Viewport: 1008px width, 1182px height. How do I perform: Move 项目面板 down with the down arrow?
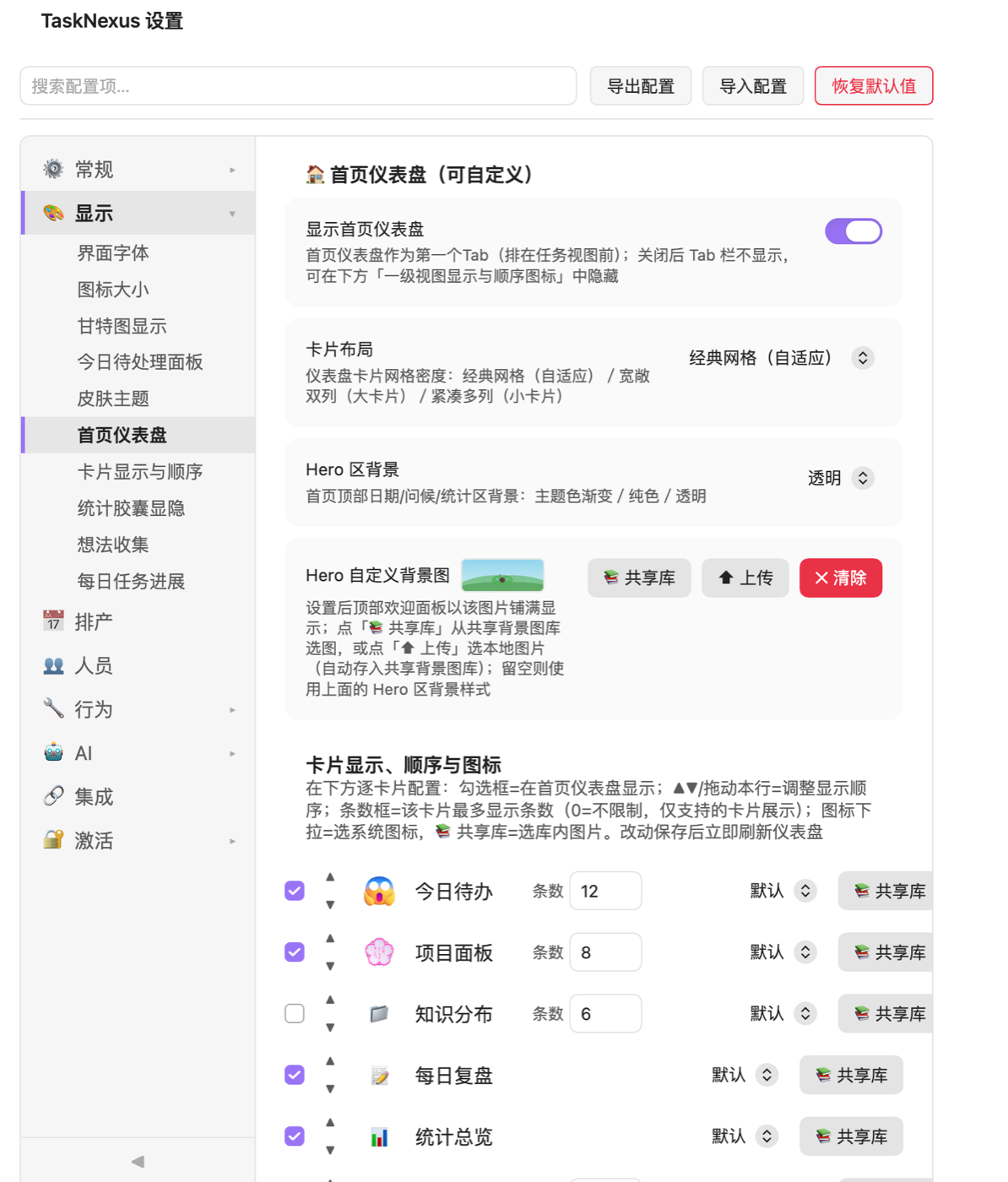[330, 966]
